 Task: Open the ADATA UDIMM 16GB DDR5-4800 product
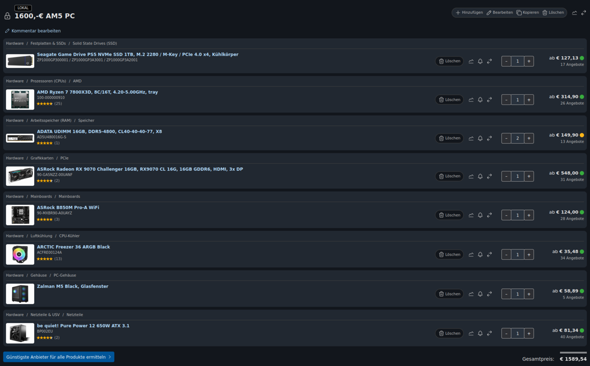99,132
